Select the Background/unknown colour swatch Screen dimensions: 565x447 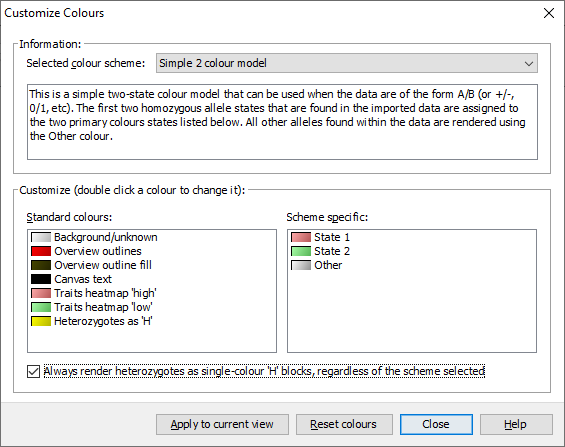[x=41, y=237]
